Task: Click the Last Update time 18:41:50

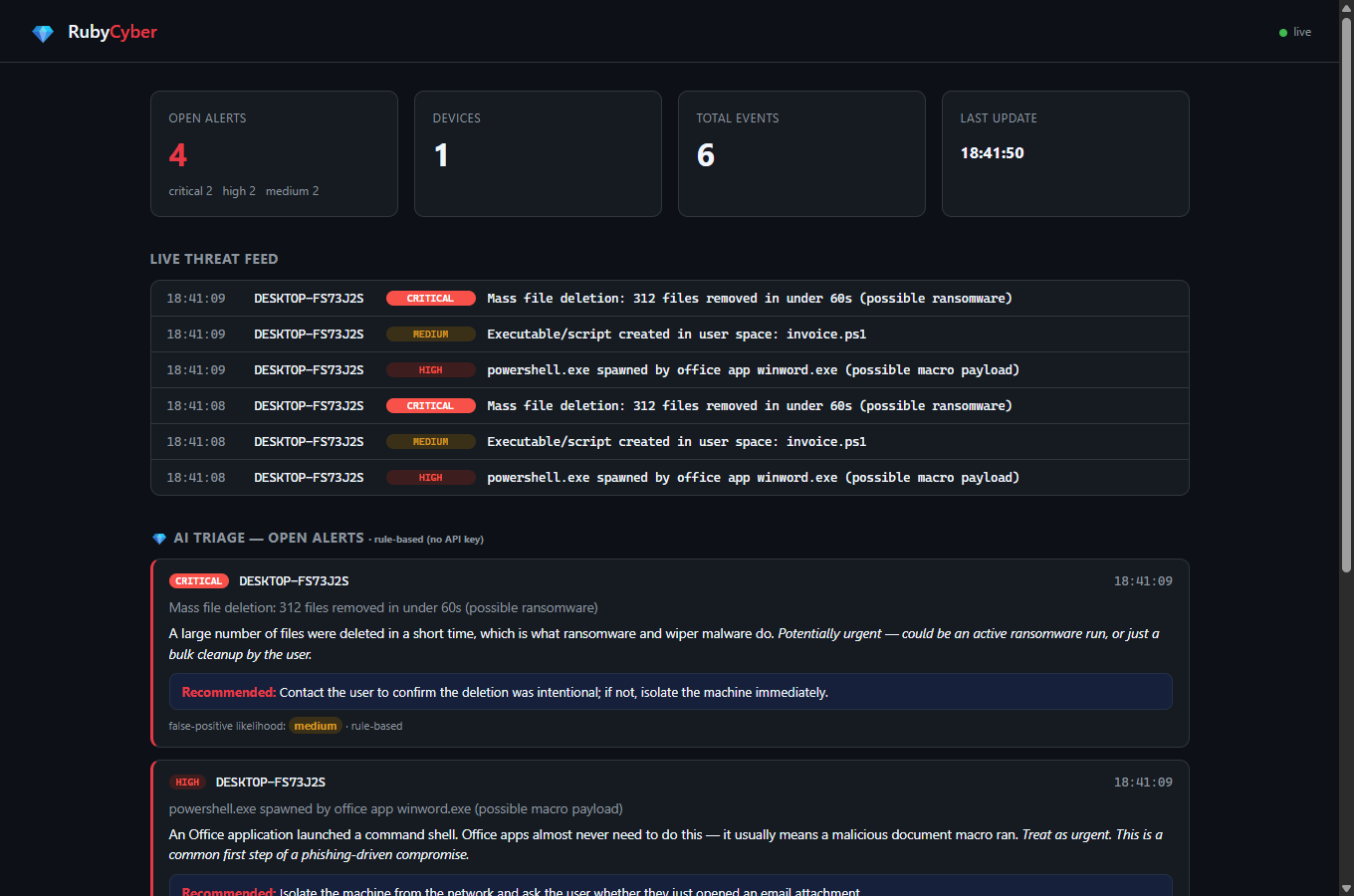Action: pyautogui.click(x=993, y=153)
